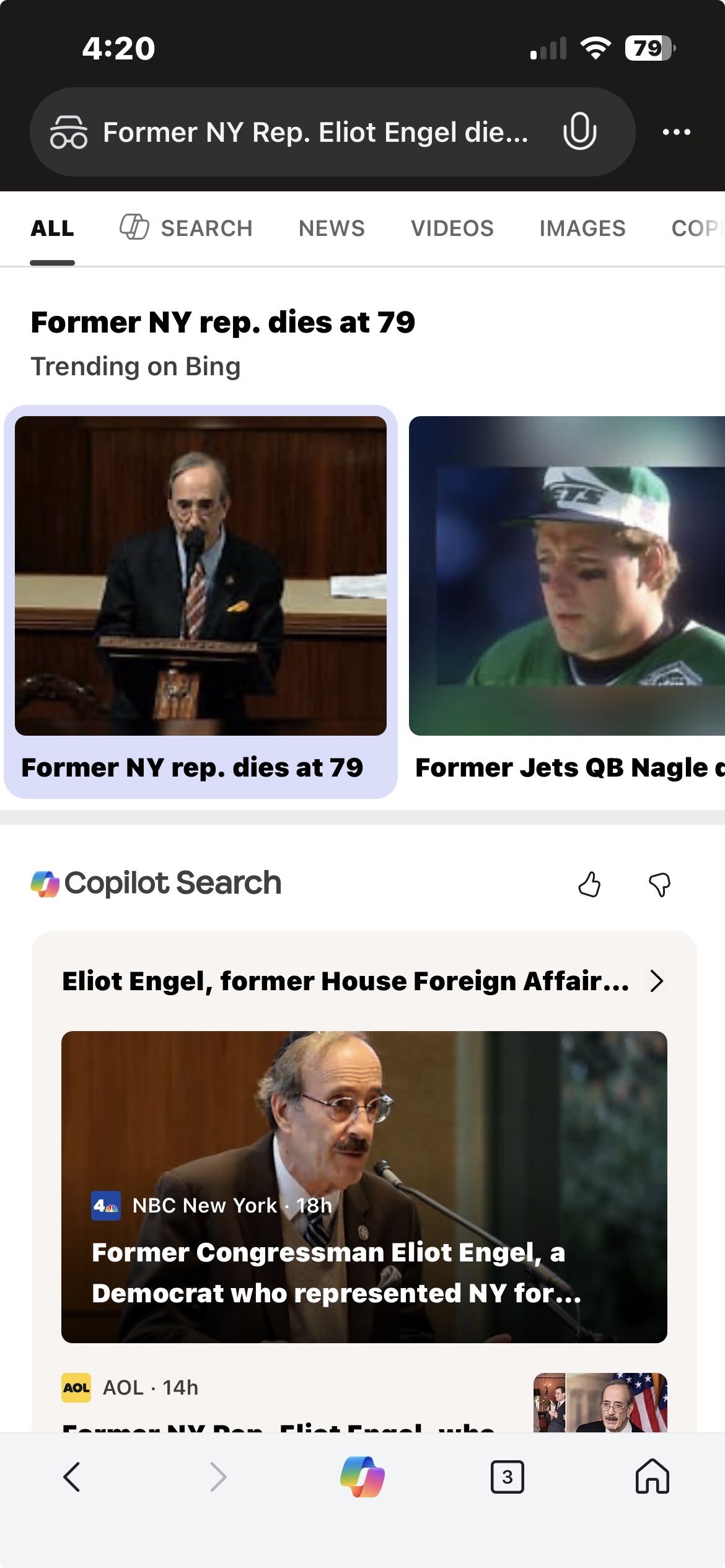
Task: Navigate back with the back arrow
Action: (72, 1477)
